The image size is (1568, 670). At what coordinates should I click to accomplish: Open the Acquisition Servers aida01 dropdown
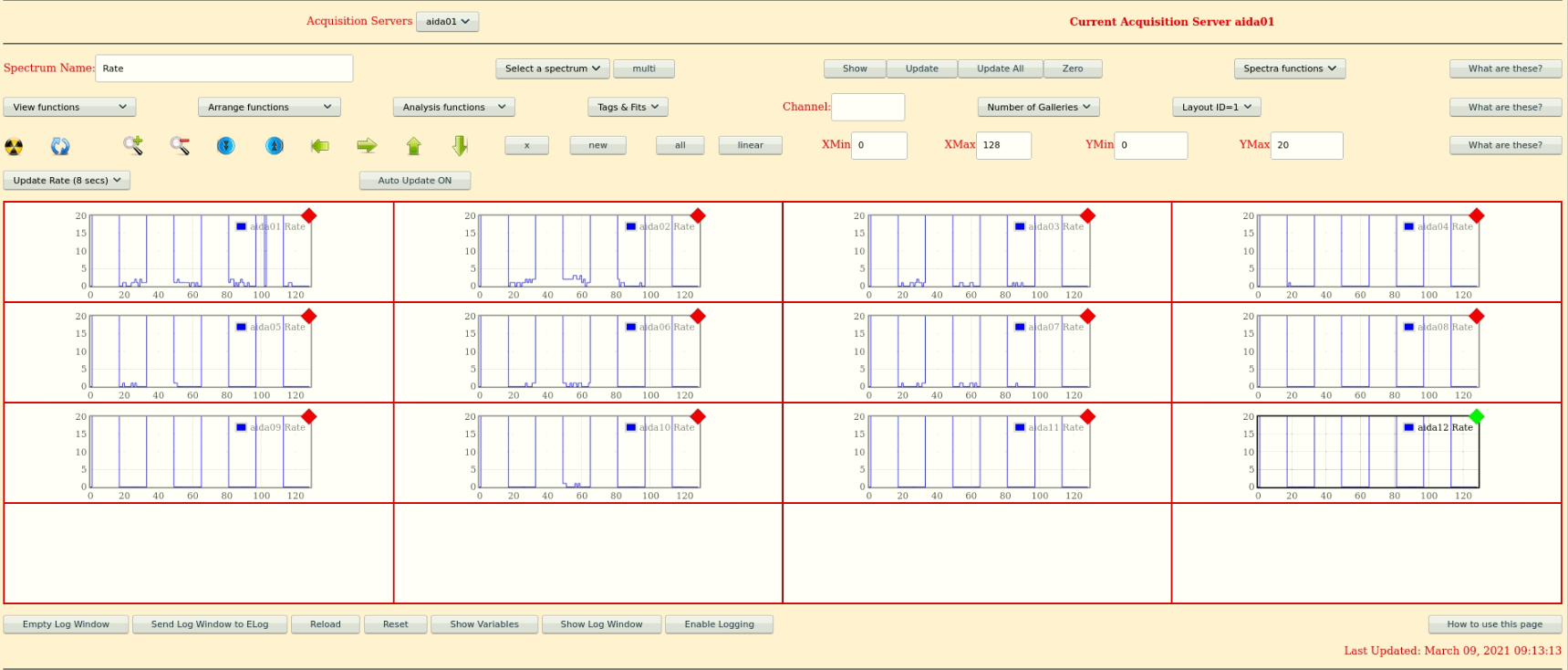(x=447, y=22)
